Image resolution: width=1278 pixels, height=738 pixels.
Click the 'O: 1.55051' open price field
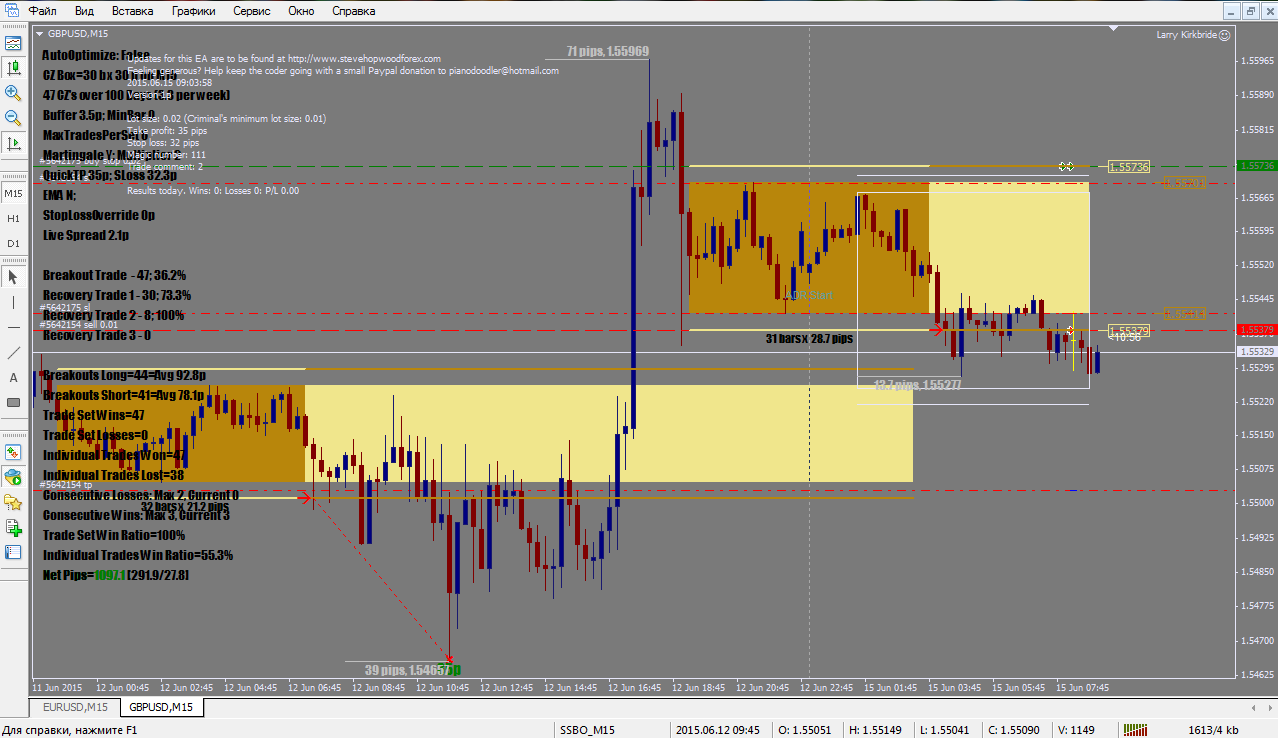[x=804, y=730]
